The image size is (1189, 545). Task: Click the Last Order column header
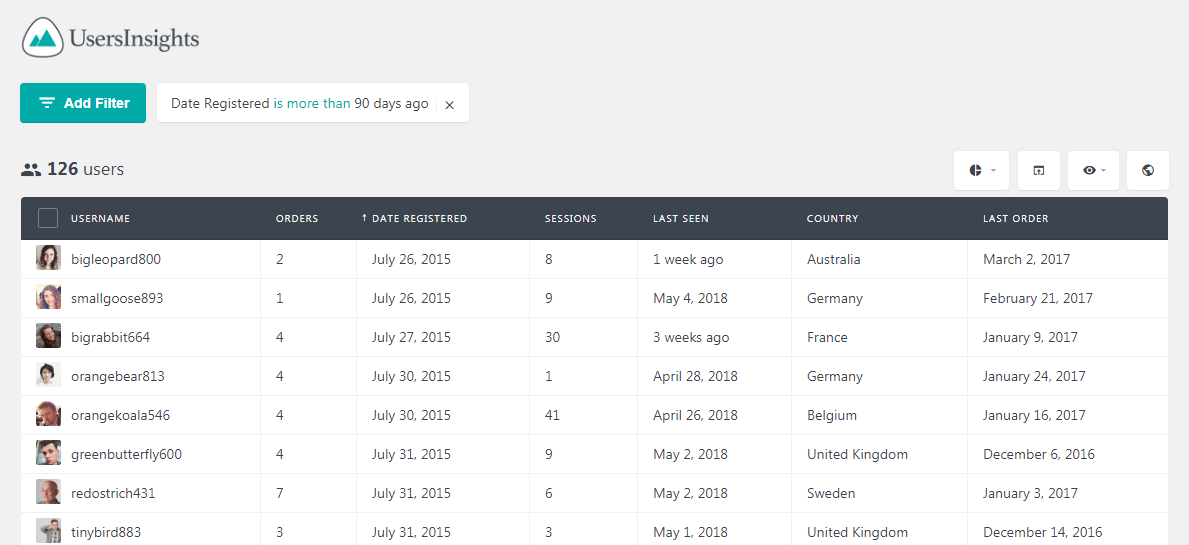tap(1016, 218)
